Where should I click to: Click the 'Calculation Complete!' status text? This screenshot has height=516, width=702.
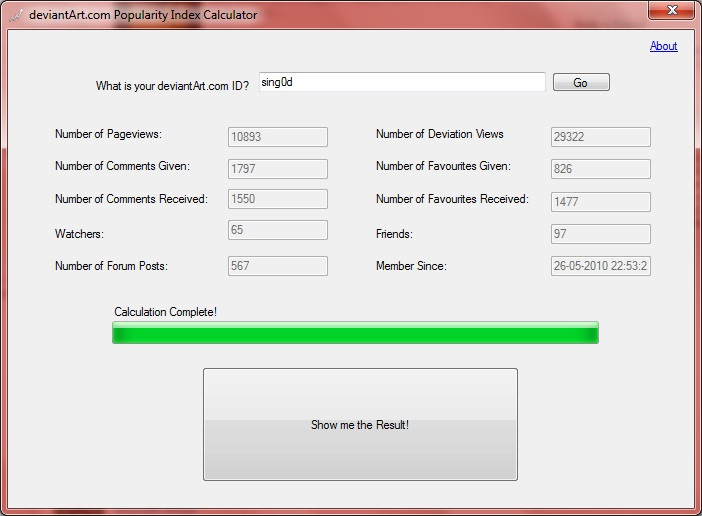click(165, 311)
